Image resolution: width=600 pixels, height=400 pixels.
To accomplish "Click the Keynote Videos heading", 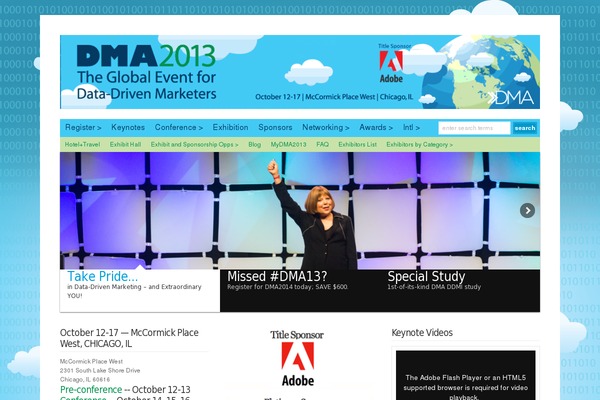I will click(x=422, y=333).
